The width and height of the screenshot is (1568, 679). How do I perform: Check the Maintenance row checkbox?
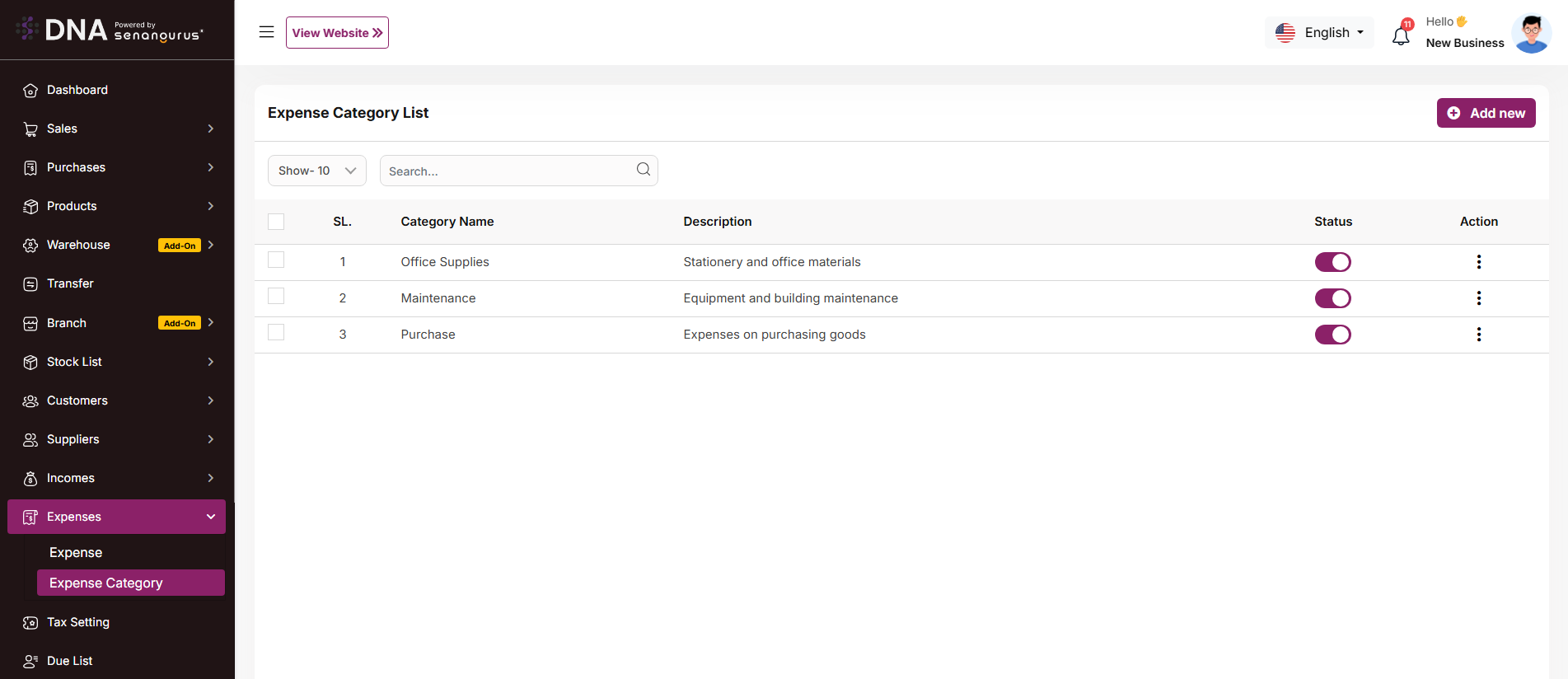276,297
